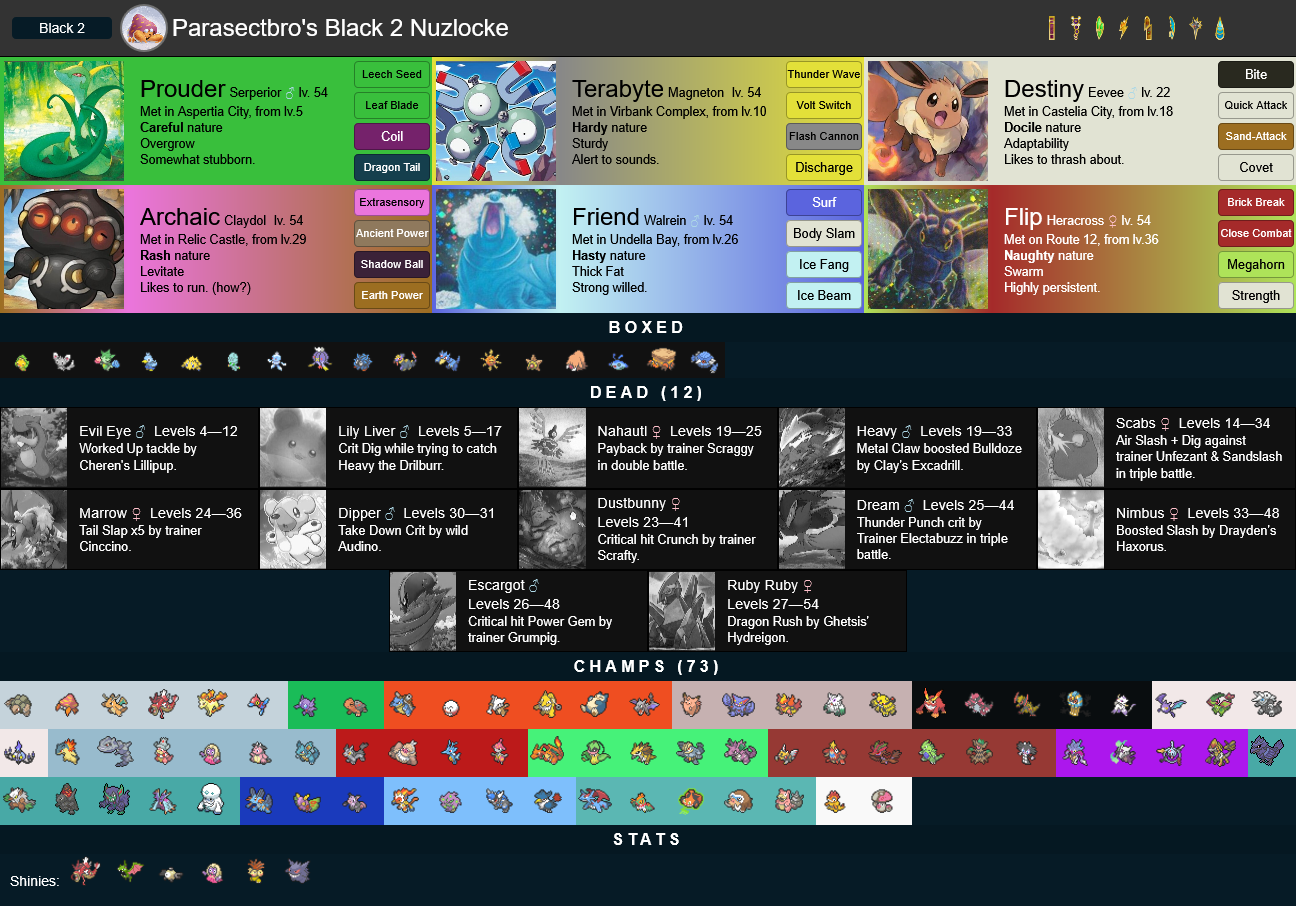Open Evil Eye's grayscale dead portrait
Screen dimensions: 1296x906
coord(34,448)
